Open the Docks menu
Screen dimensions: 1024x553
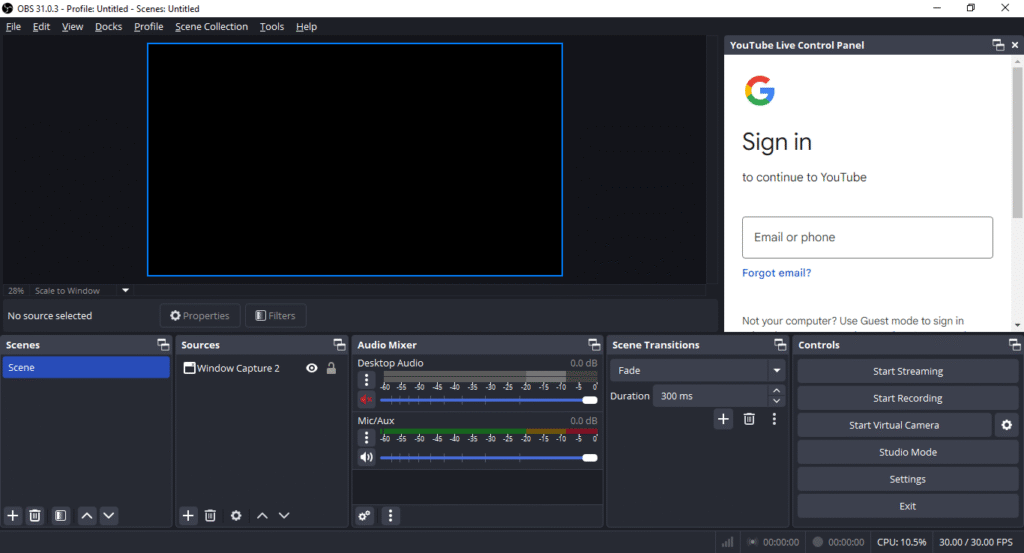[108, 27]
